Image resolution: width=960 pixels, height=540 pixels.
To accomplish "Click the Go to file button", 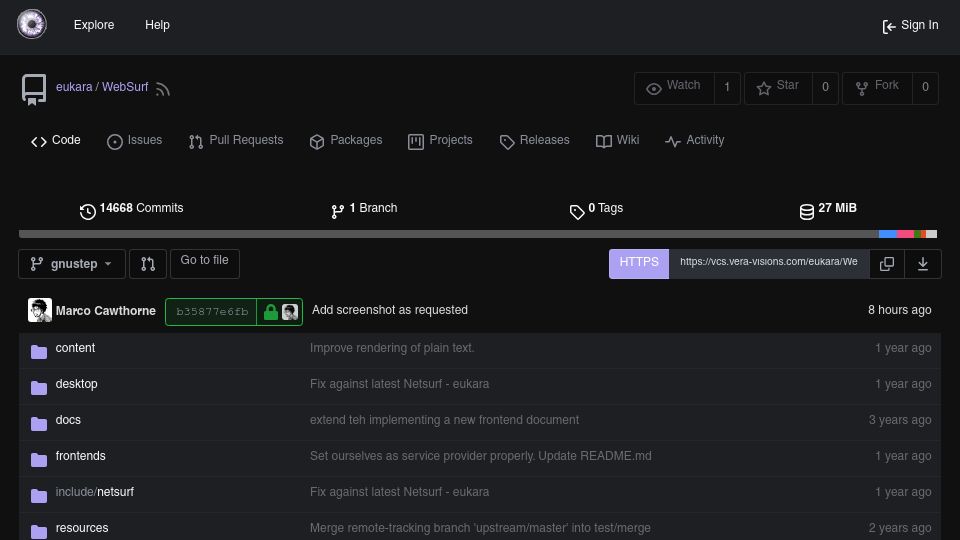I will [x=204, y=264].
